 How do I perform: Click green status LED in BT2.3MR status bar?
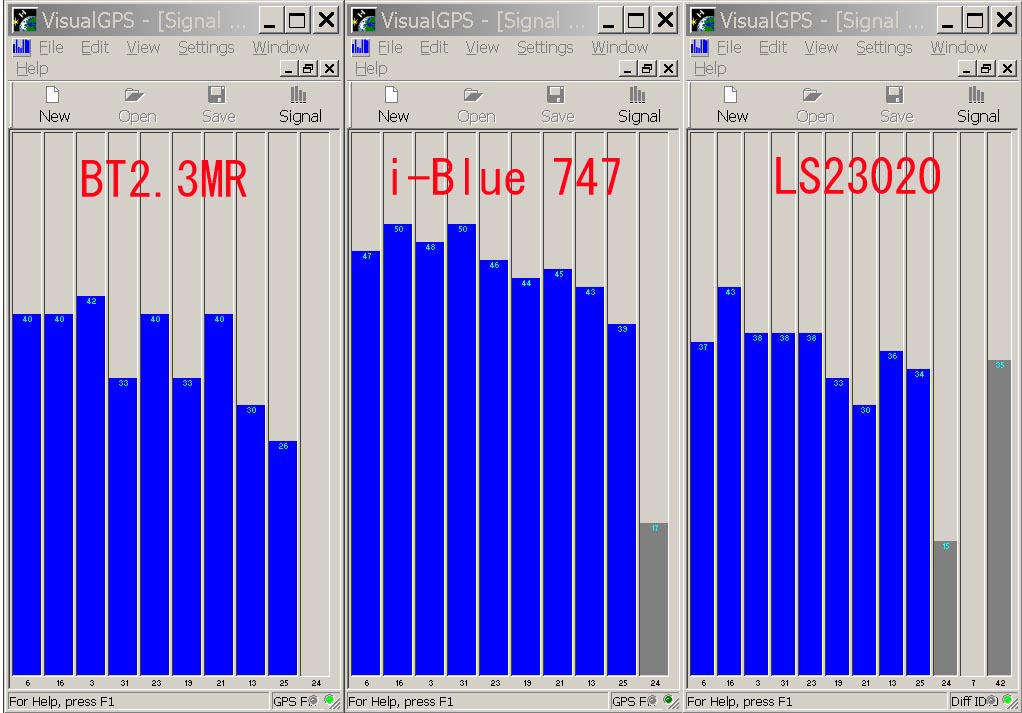point(329,700)
